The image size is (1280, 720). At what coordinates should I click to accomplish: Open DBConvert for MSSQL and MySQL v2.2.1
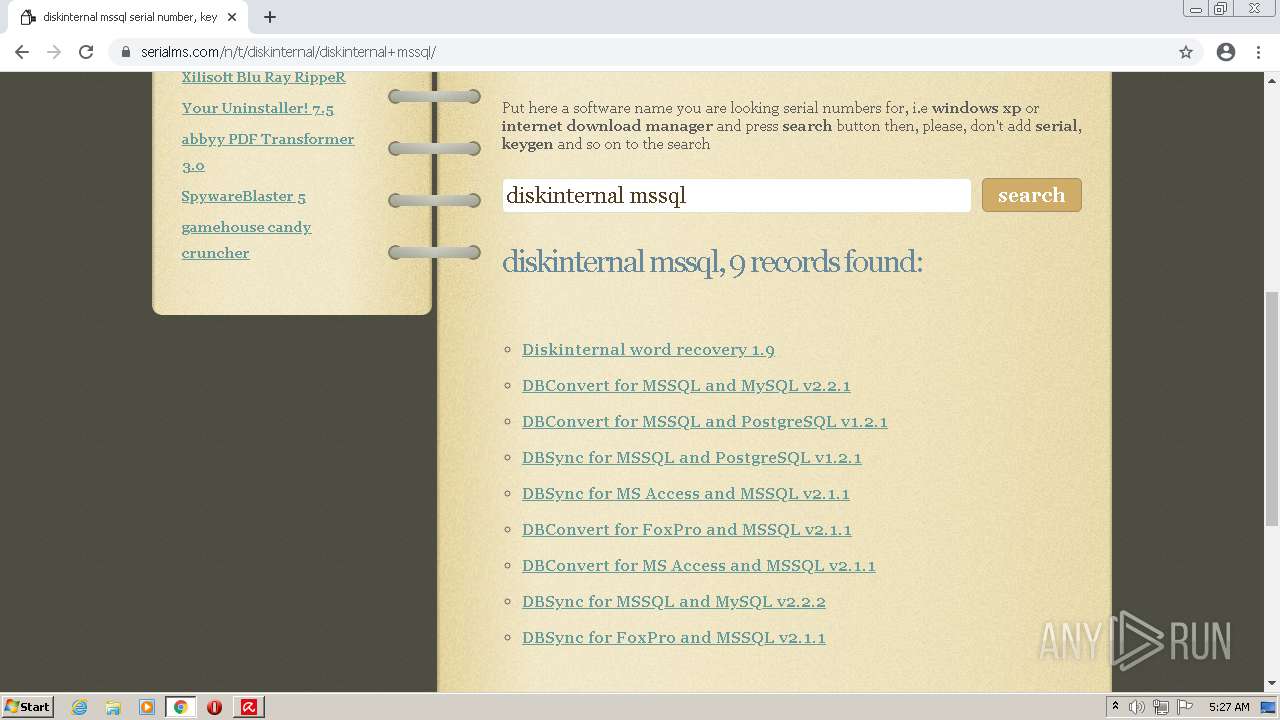pyautogui.click(x=686, y=386)
